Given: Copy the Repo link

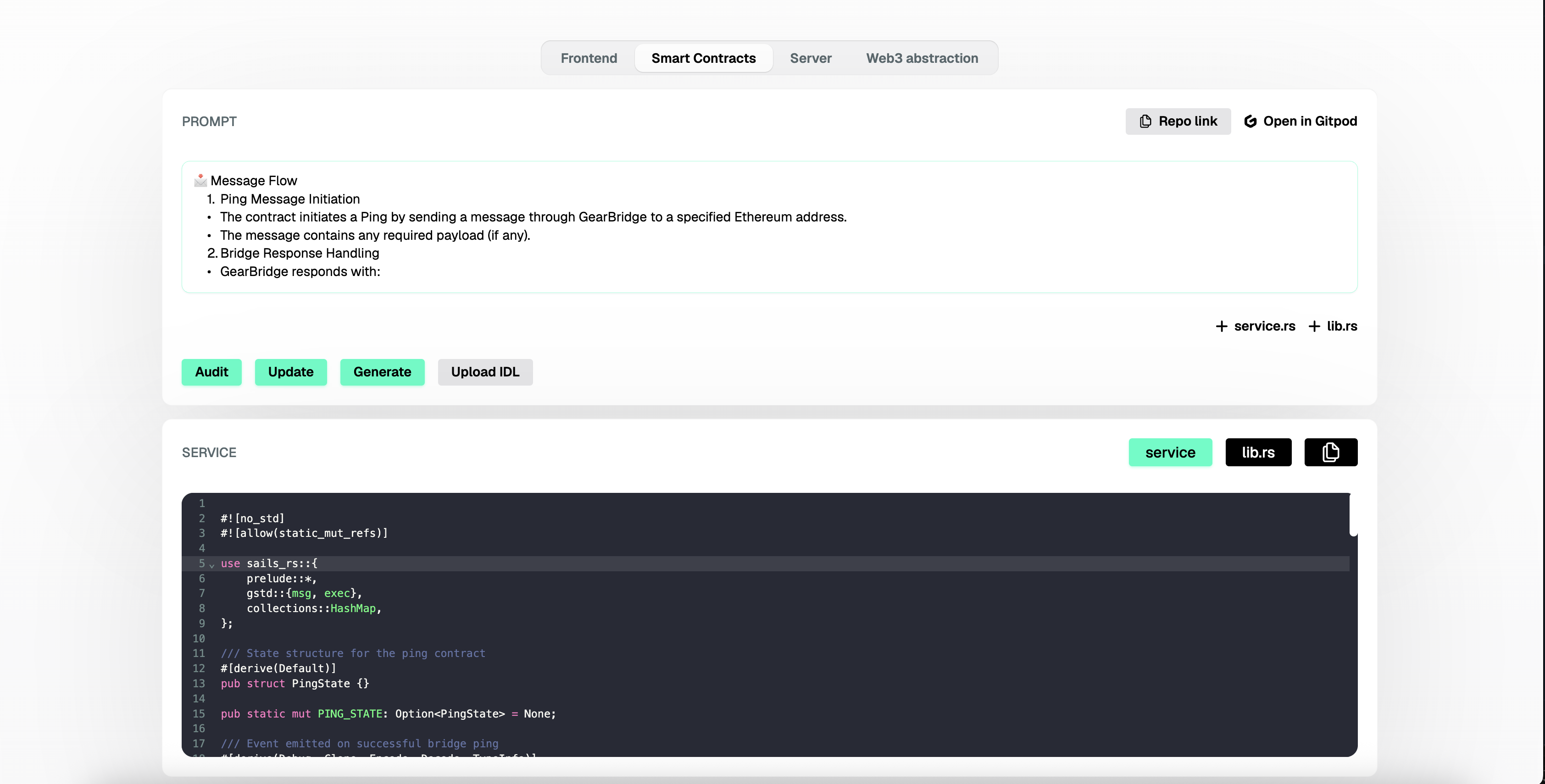Looking at the screenshot, I should coord(1178,121).
